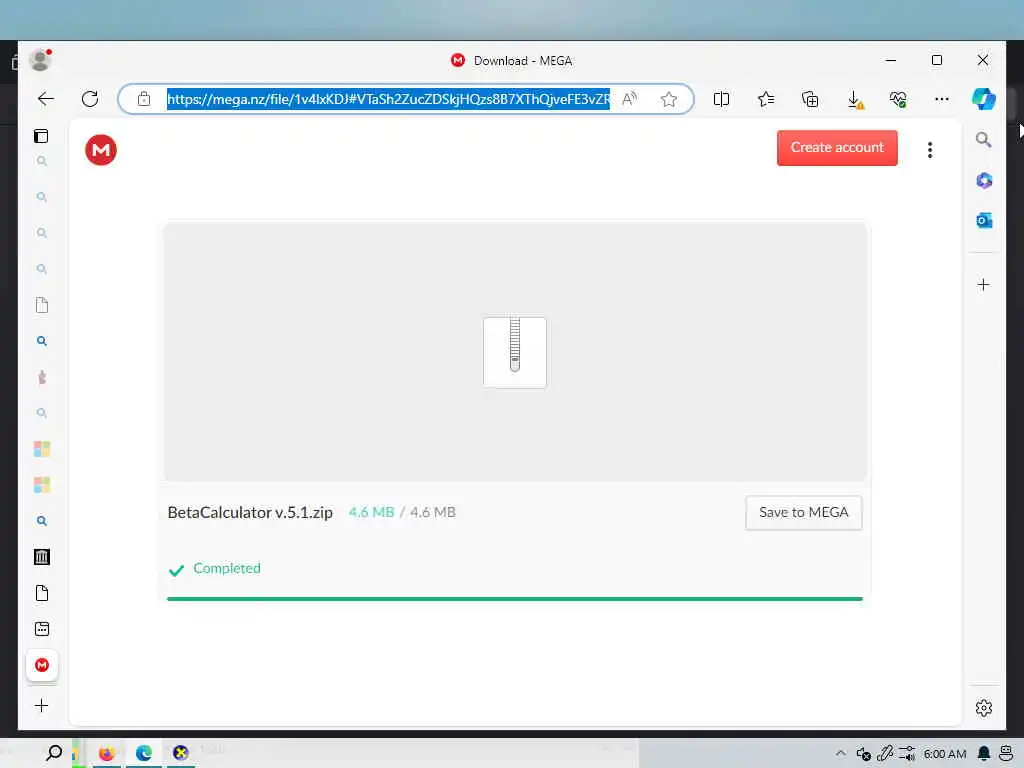Show the Downloads flyout with warning
This screenshot has height=768, width=1024.
855,99
